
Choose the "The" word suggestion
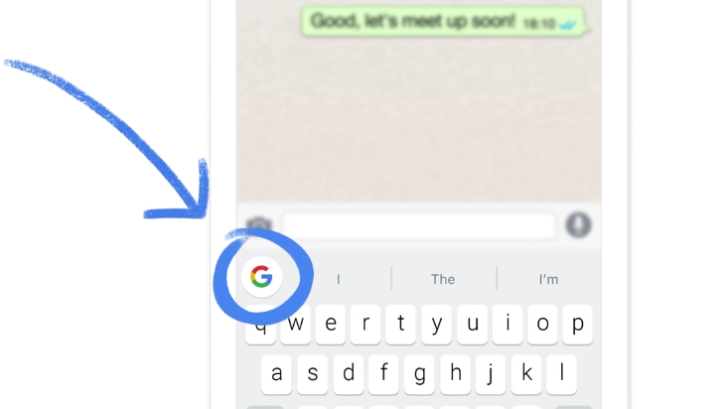(443, 279)
